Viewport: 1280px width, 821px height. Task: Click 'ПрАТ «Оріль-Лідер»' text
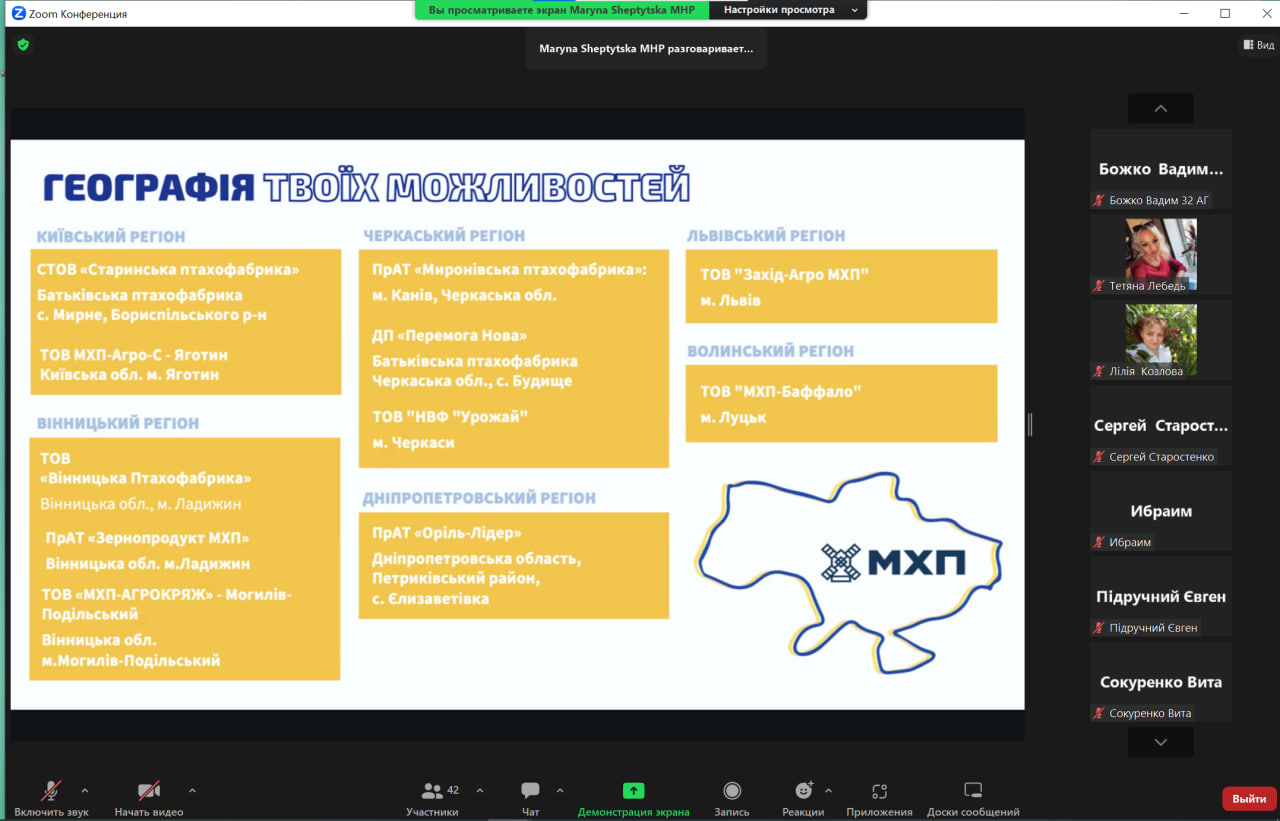tap(447, 534)
